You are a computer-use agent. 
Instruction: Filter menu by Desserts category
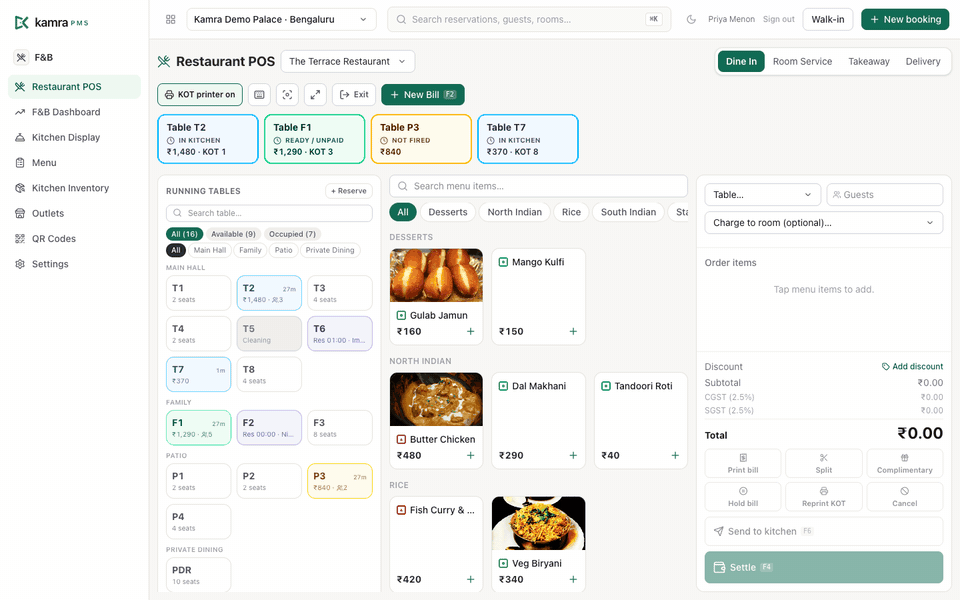[x=448, y=212]
